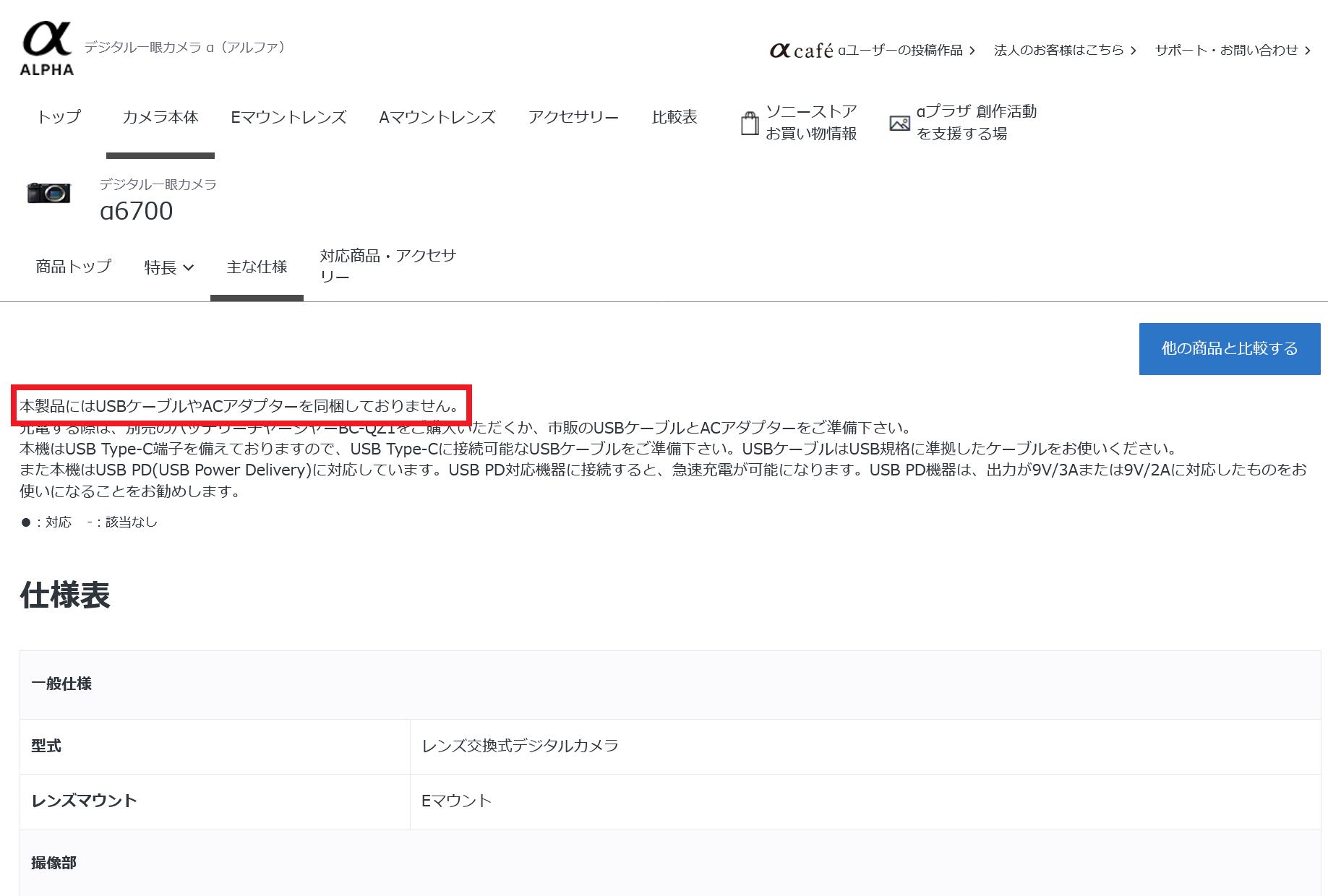Click the ●：対応 legend text
This screenshot has width=1328, height=896.
coord(46,522)
